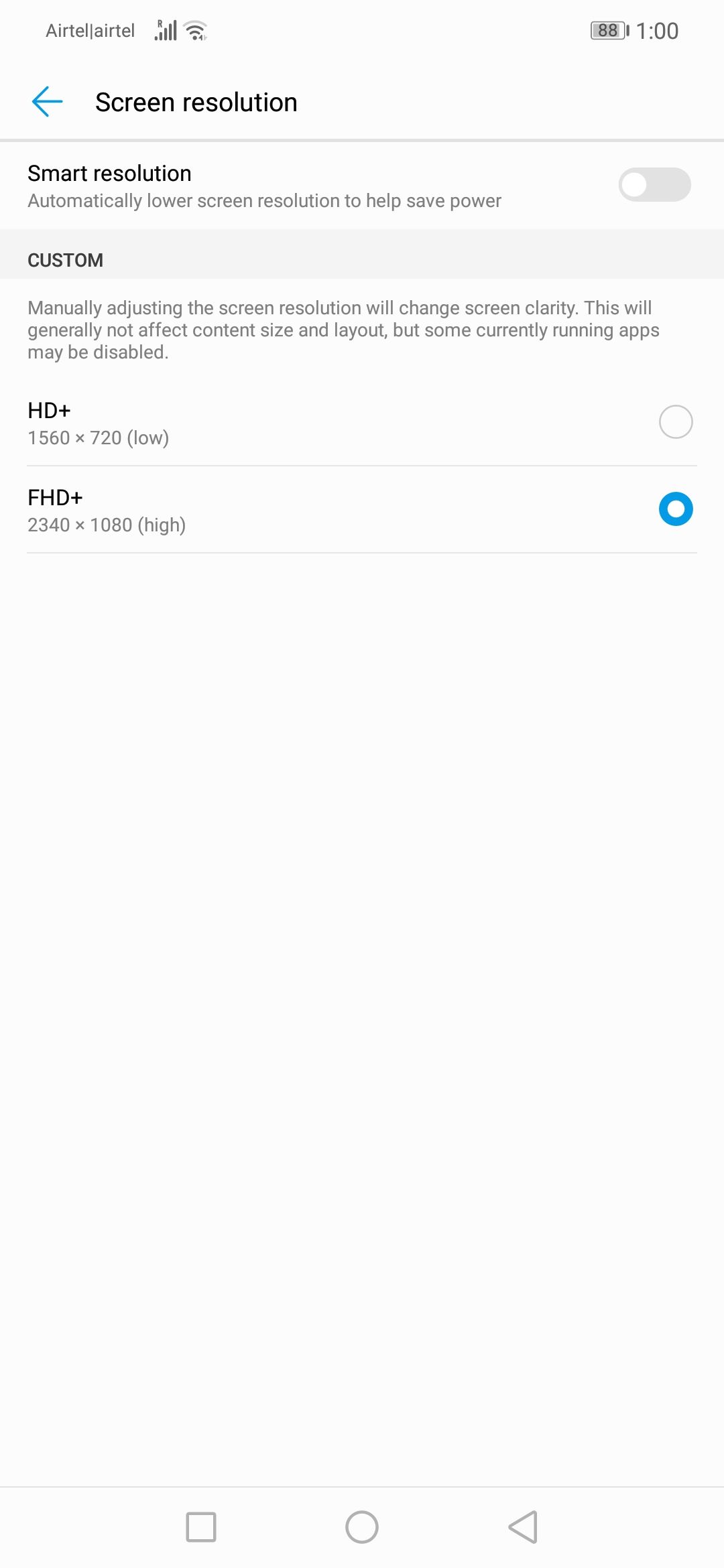Tap the CUSTOM section header
The width and height of the screenshot is (724, 1568).
(x=65, y=260)
